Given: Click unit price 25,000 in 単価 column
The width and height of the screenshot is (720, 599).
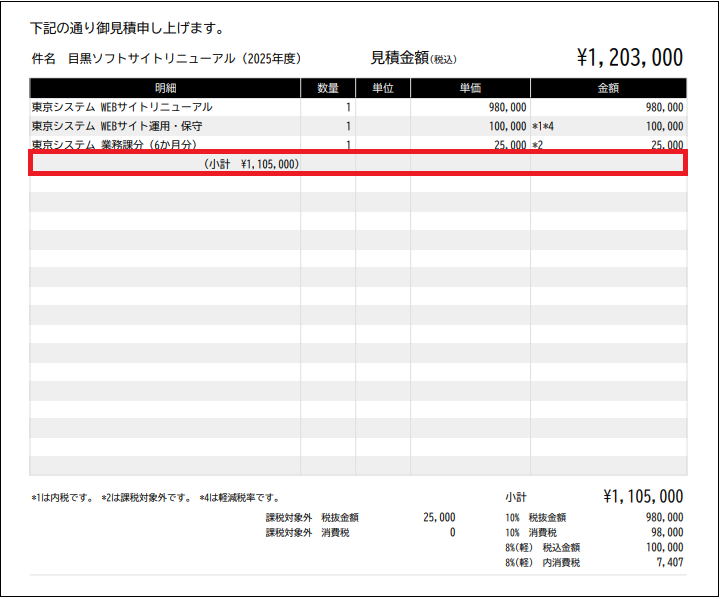Looking at the screenshot, I should pyautogui.click(x=510, y=145).
